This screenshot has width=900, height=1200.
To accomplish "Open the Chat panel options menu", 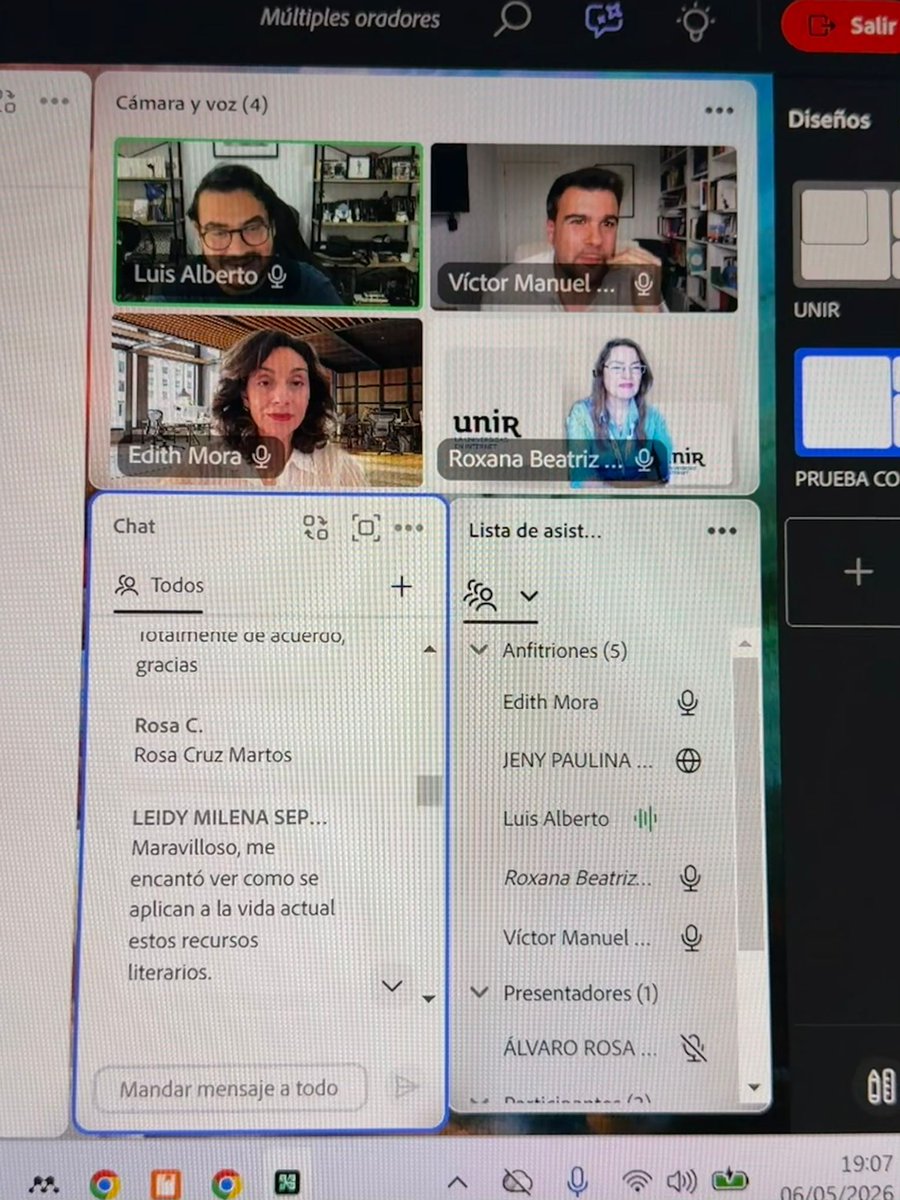I will pyautogui.click(x=409, y=528).
